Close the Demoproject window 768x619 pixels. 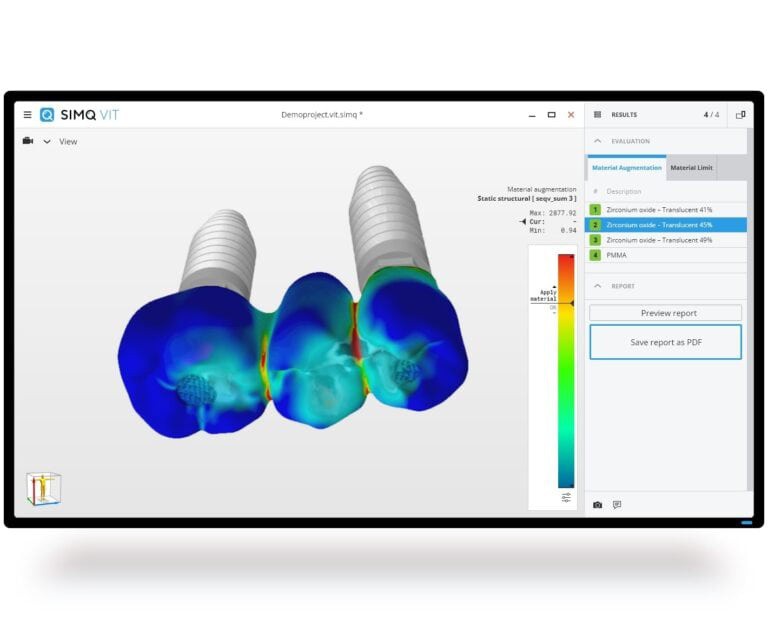pos(571,115)
